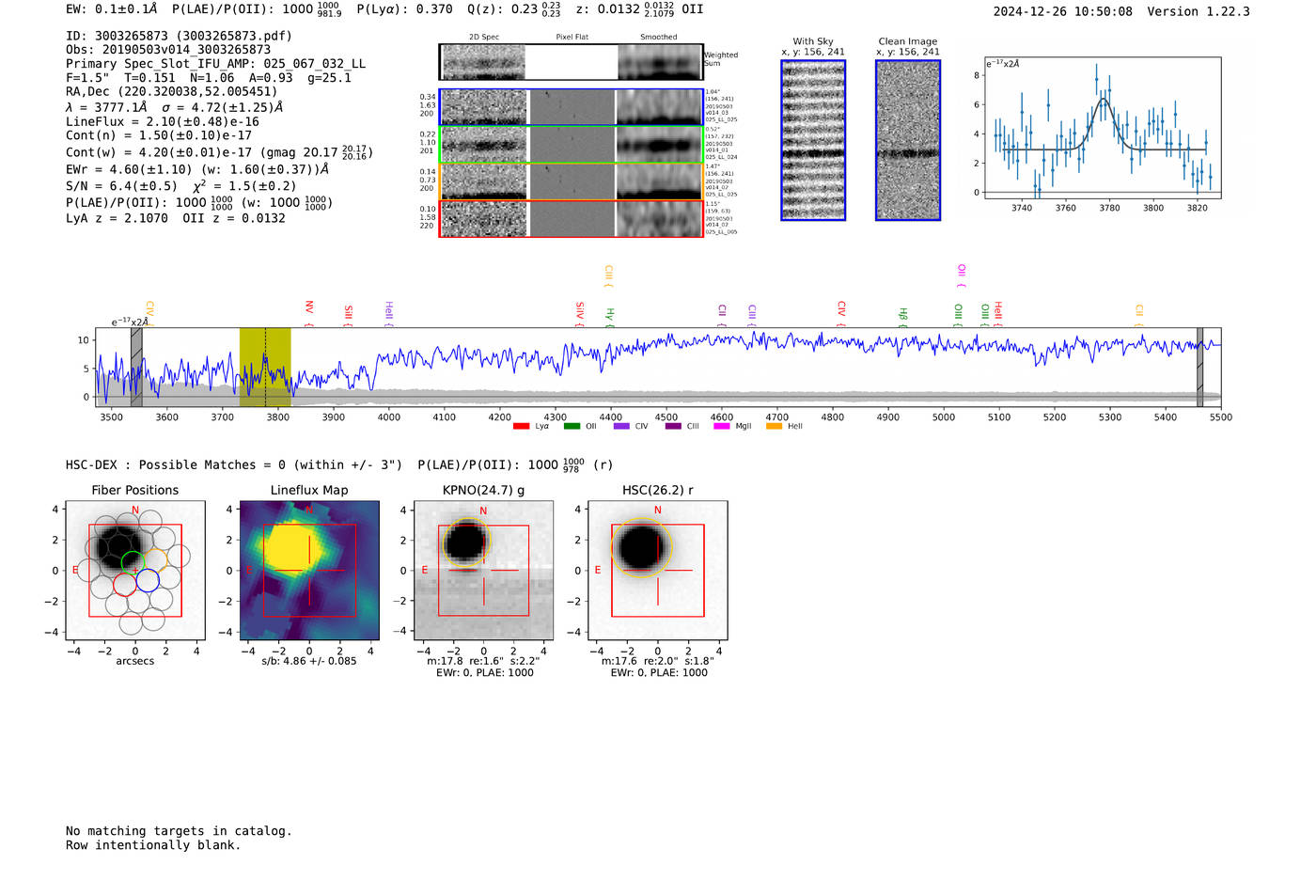Select the blue fiber circle in Fiber Positions
Screen dimensions: 1316x896
pyautogui.click(x=148, y=581)
